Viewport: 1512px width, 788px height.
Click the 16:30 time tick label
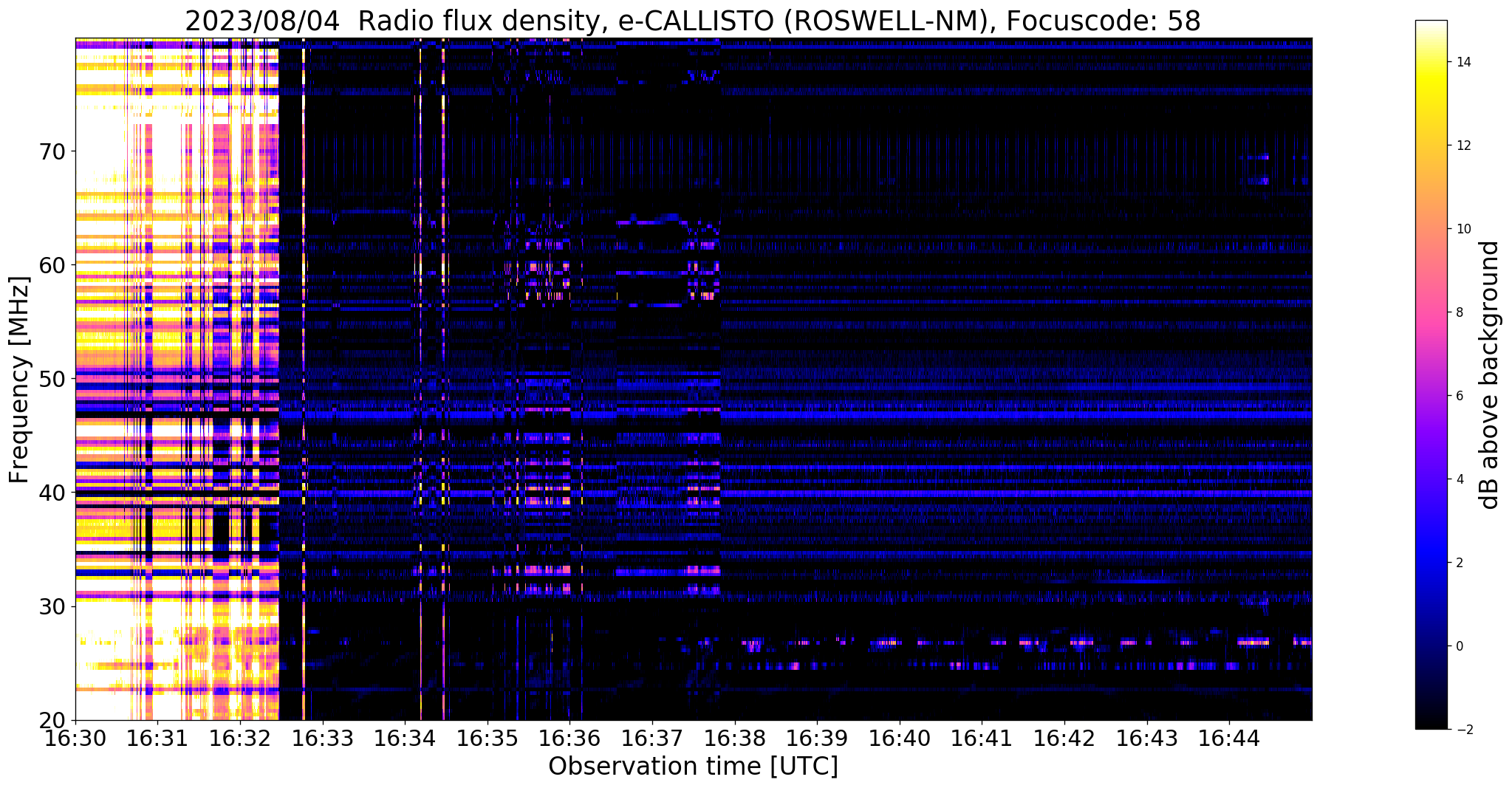click(75, 739)
